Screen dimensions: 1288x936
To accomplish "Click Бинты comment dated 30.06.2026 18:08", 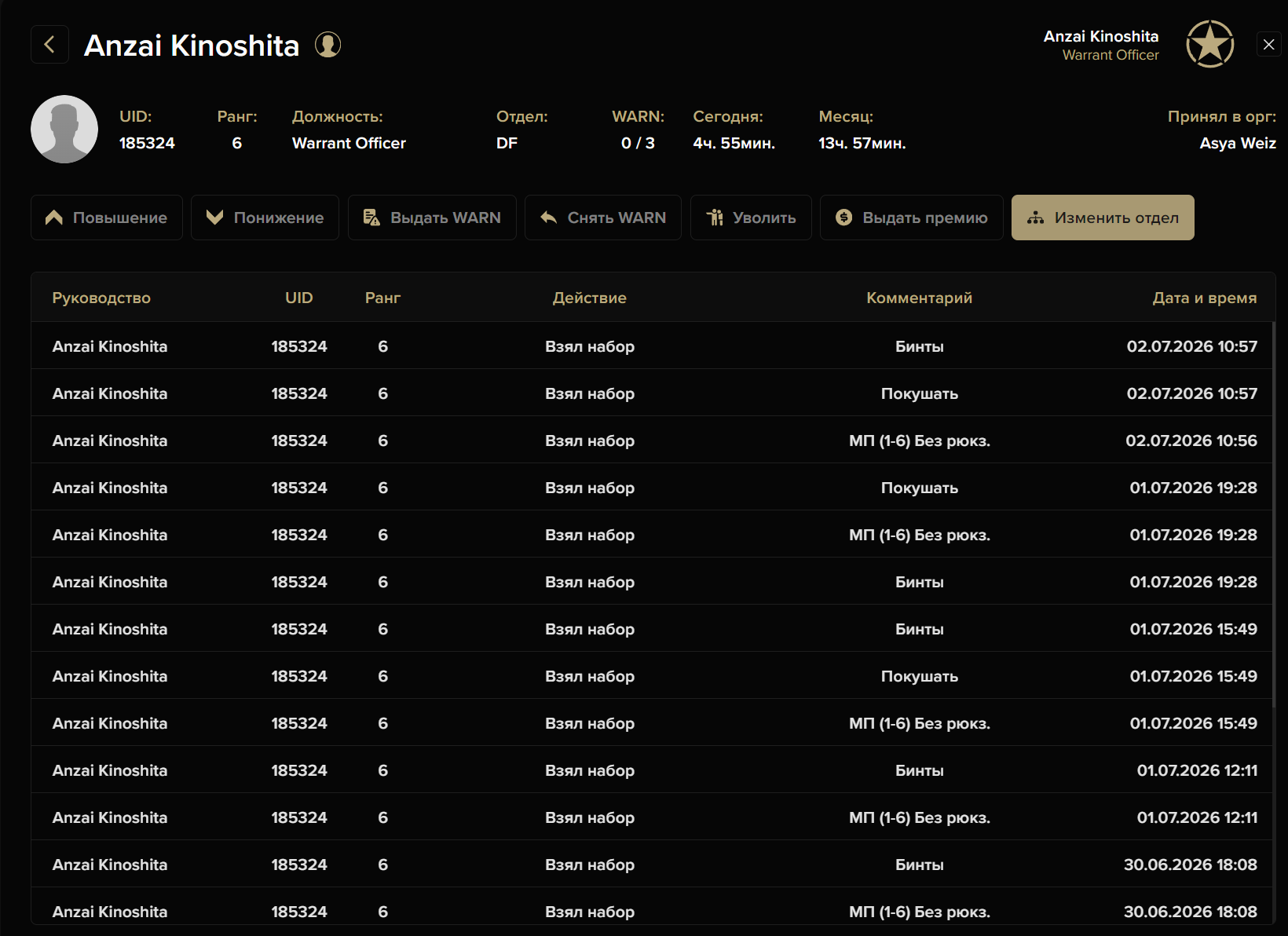I will [x=920, y=865].
